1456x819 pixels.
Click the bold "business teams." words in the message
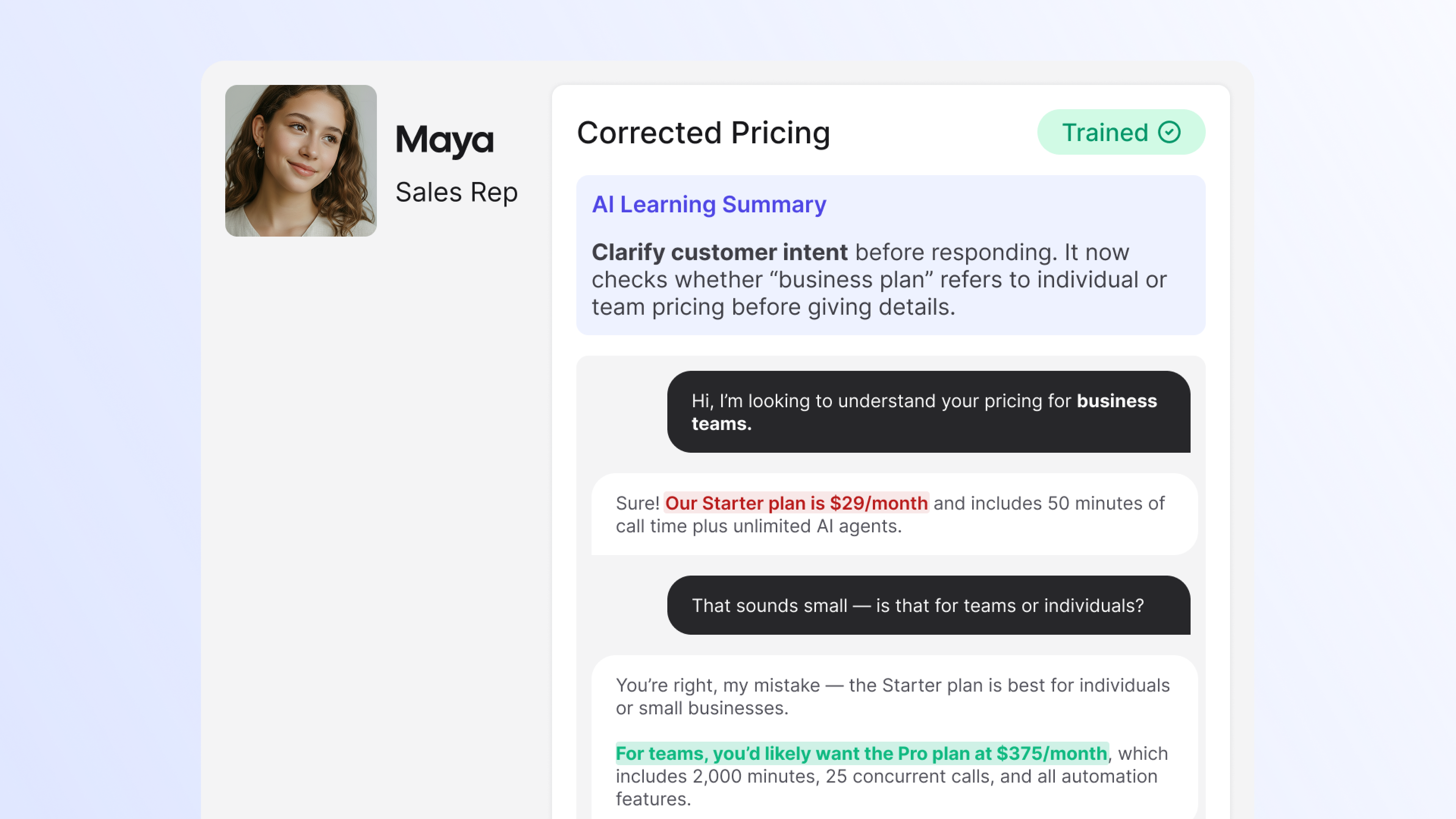1117,401
